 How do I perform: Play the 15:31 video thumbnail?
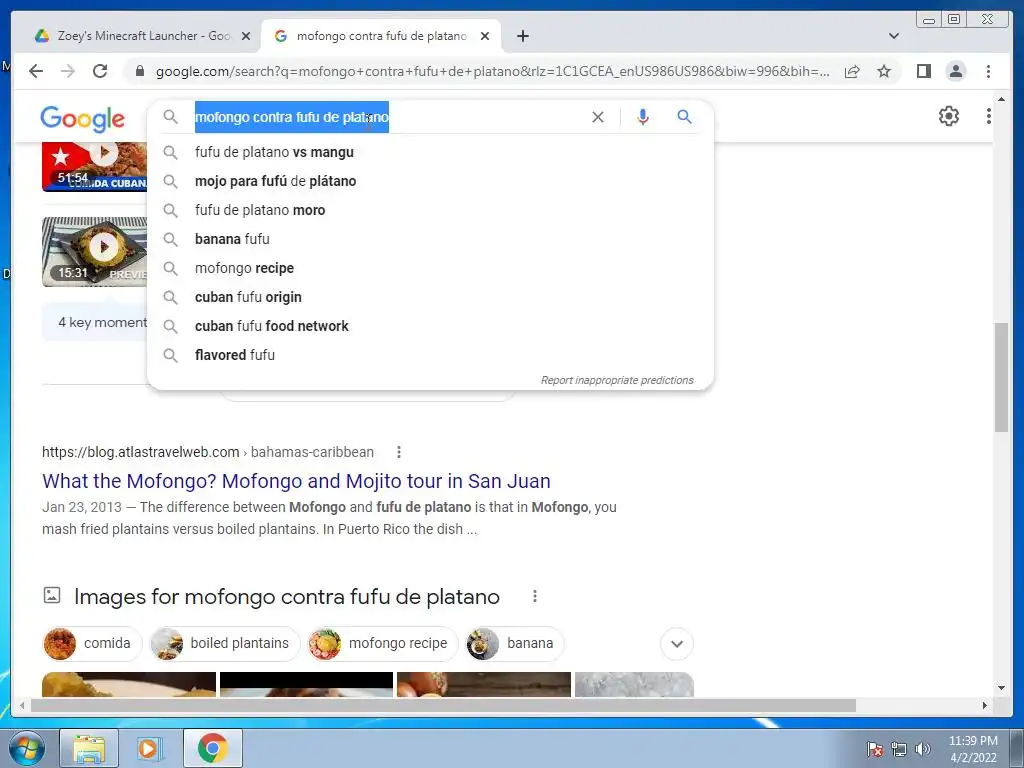point(95,251)
